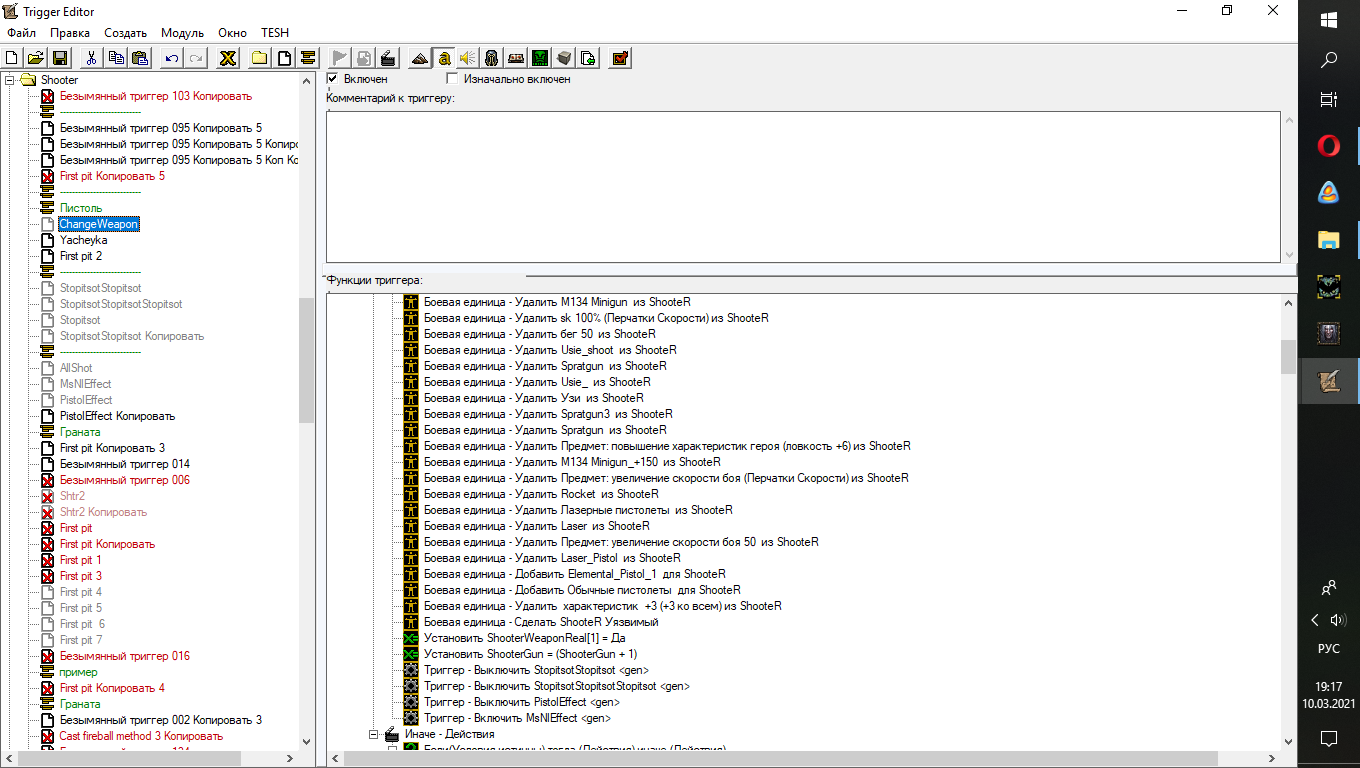The height and width of the screenshot is (768, 1360).
Task: Toggle the 'Включен' checkbox
Action: (x=333, y=78)
